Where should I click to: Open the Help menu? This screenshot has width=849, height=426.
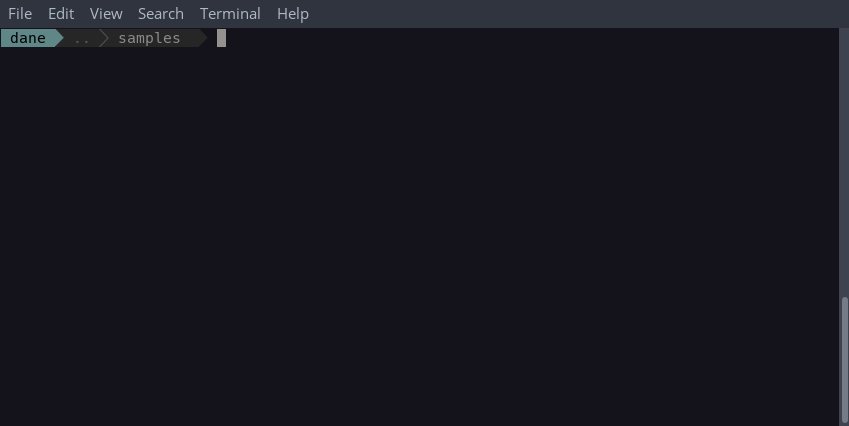(292, 14)
